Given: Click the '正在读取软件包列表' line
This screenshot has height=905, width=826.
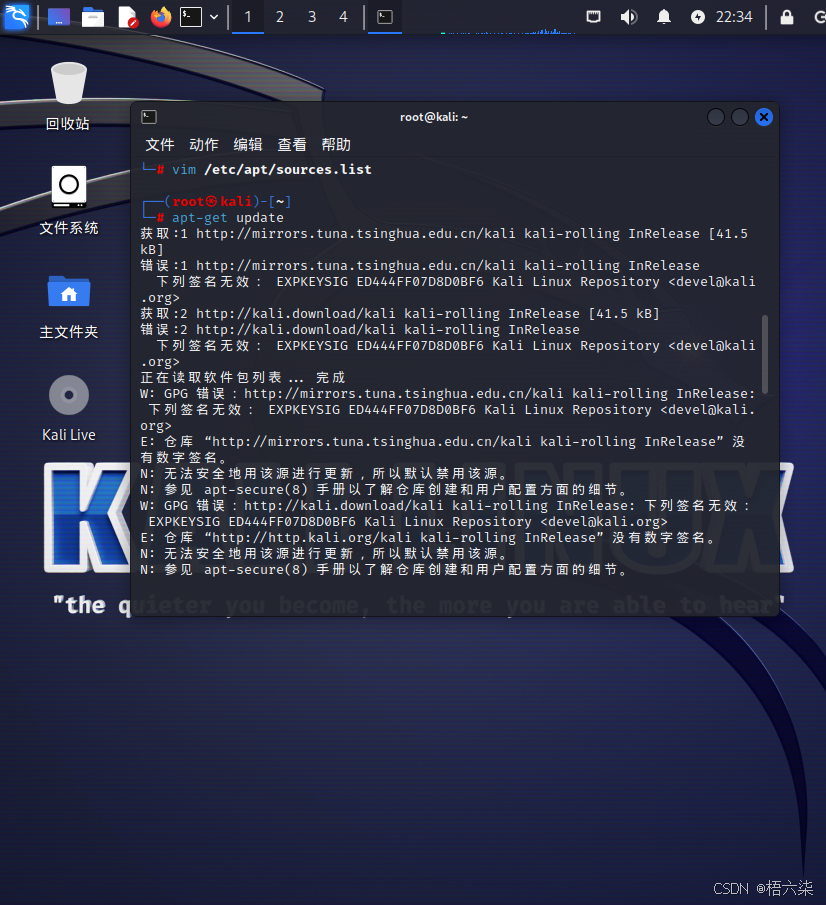Looking at the screenshot, I should pyautogui.click(x=243, y=377).
